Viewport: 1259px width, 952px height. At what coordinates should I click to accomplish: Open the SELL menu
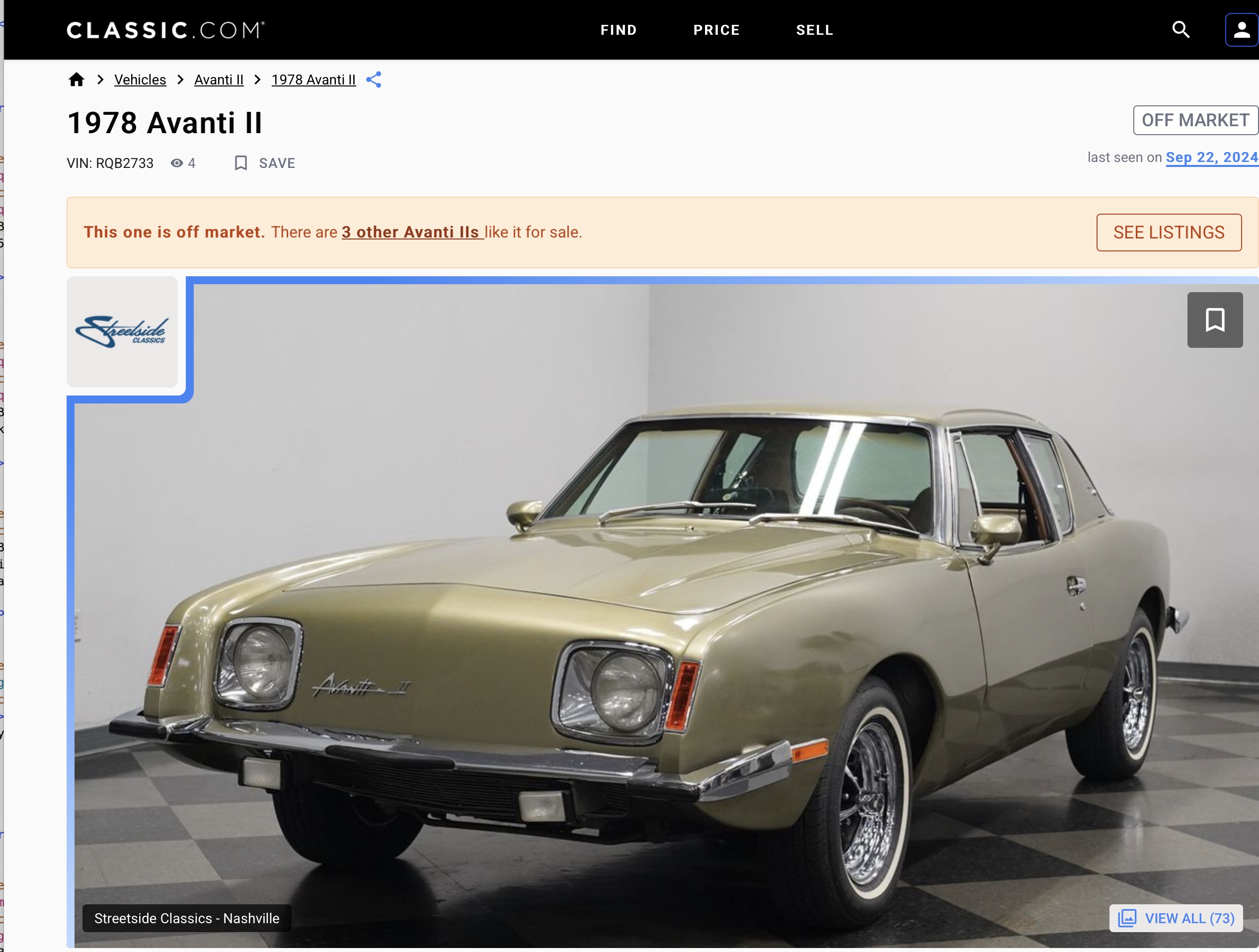pyautogui.click(x=814, y=30)
